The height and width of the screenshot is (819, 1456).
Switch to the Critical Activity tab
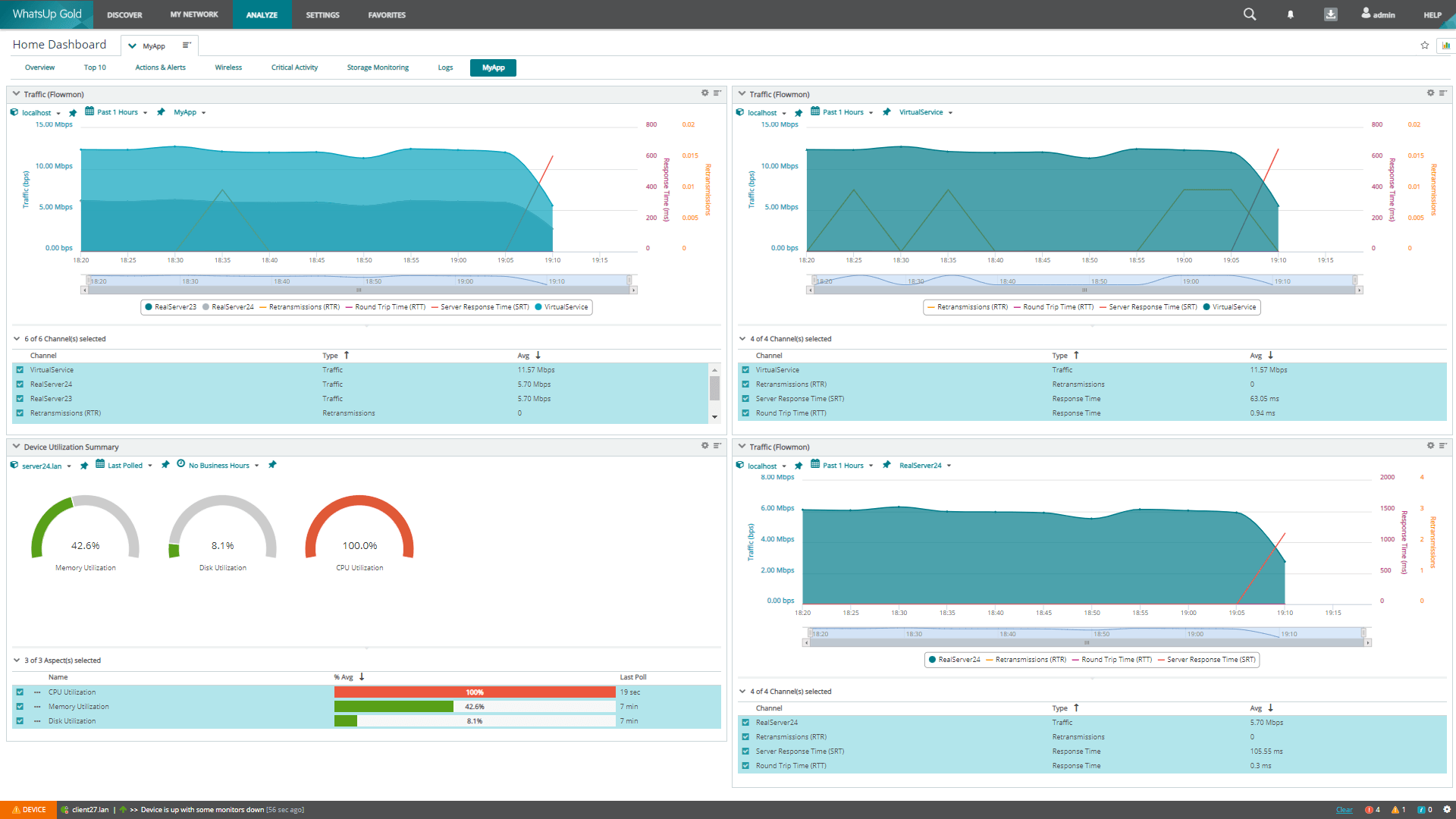click(294, 67)
